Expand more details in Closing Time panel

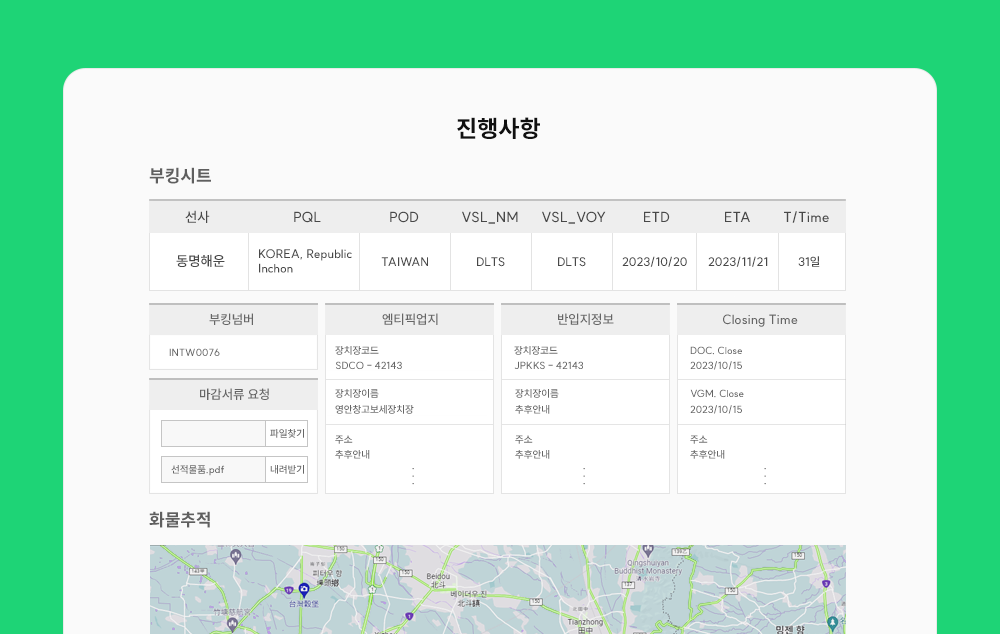pyautogui.click(x=765, y=475)
